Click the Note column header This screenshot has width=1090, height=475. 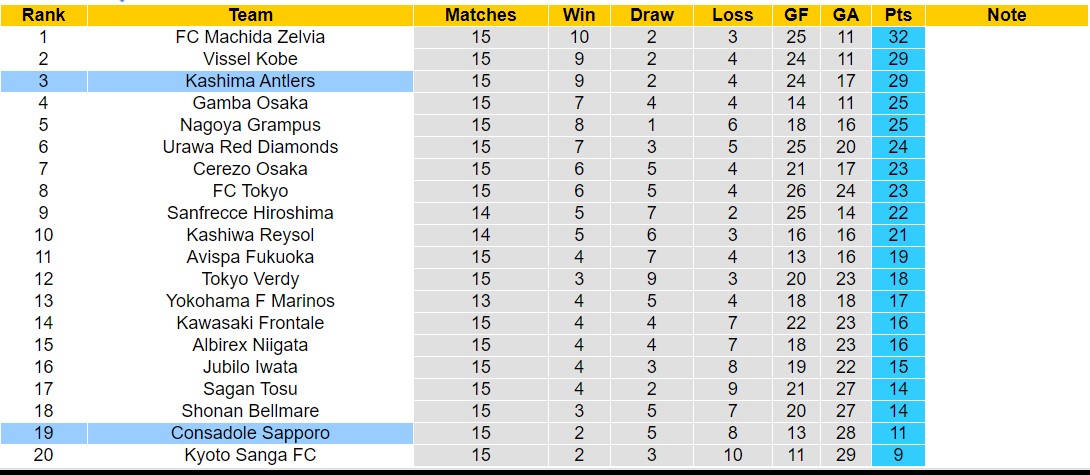[1006, 15]
